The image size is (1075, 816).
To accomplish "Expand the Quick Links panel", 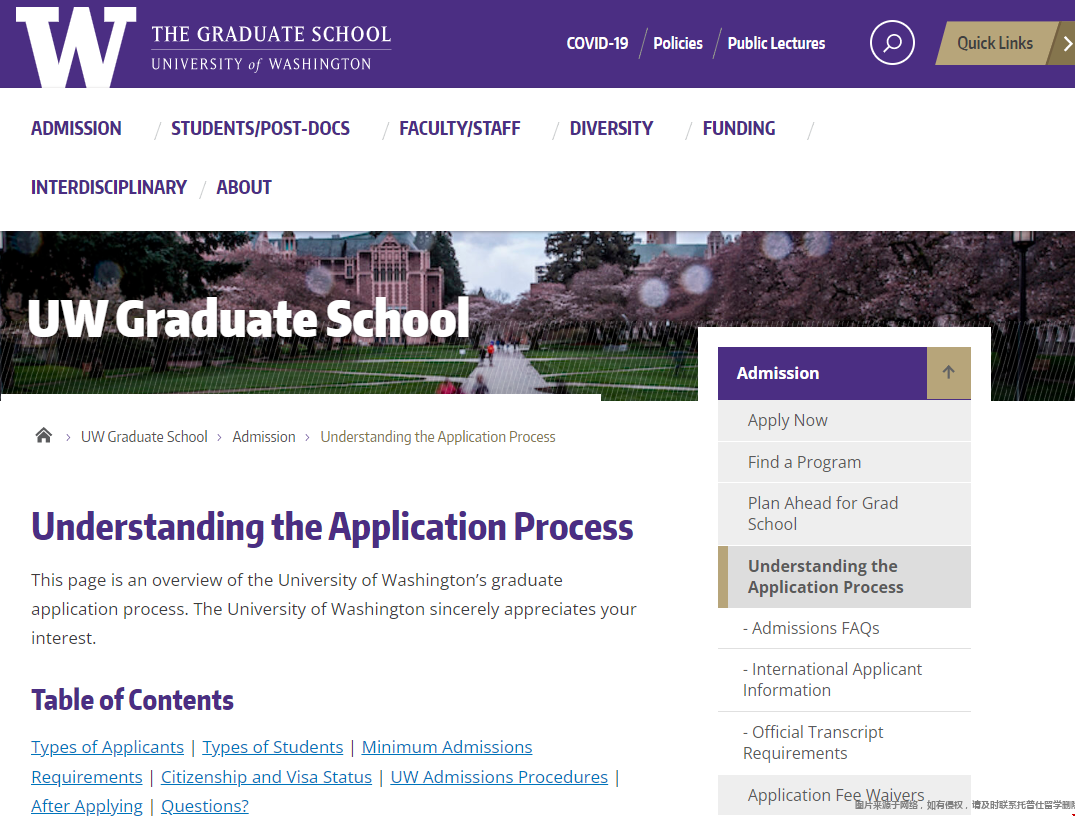I will 1005,43.
